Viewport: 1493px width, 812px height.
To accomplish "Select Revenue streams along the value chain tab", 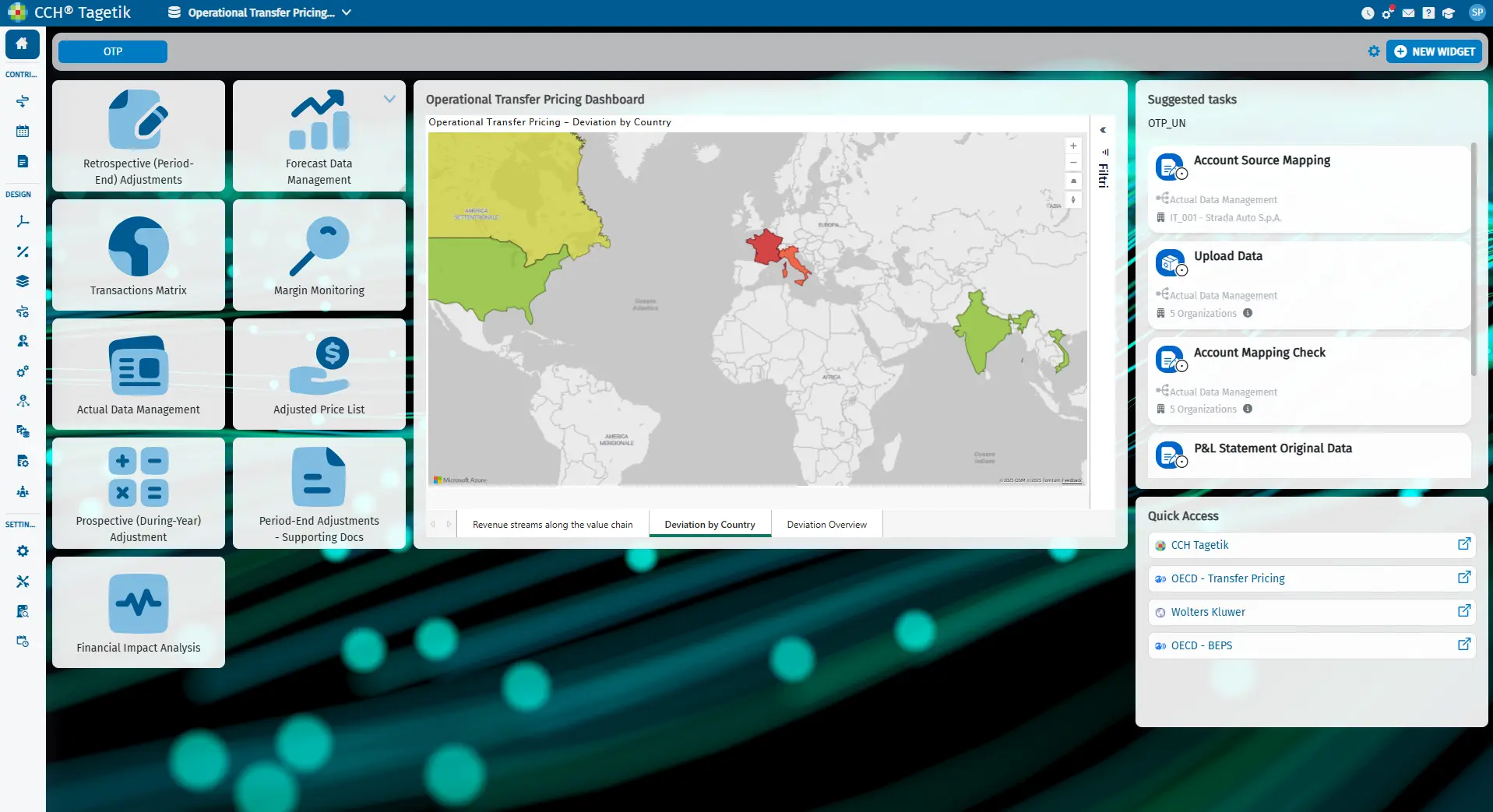I will [552, 525].
